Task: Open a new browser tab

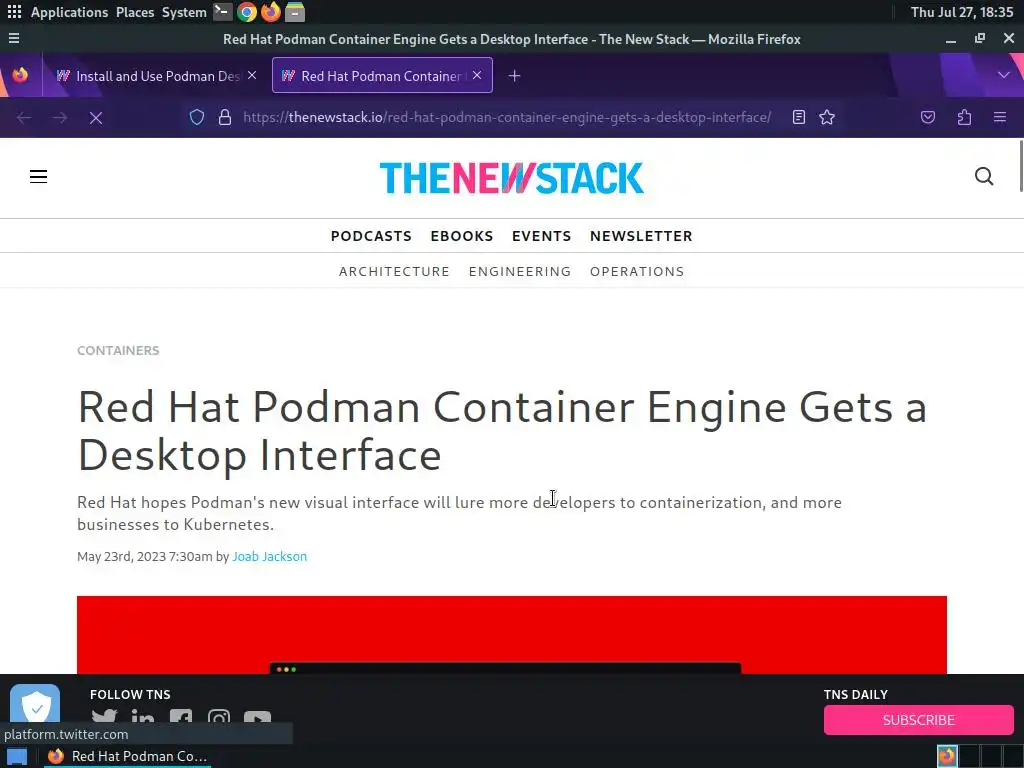Action: pos(515,76)
